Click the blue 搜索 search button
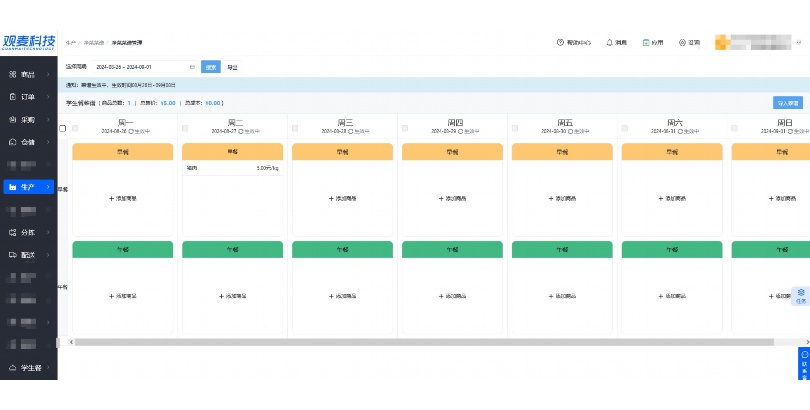The image size is (810, 410). (x=211, y=67)
